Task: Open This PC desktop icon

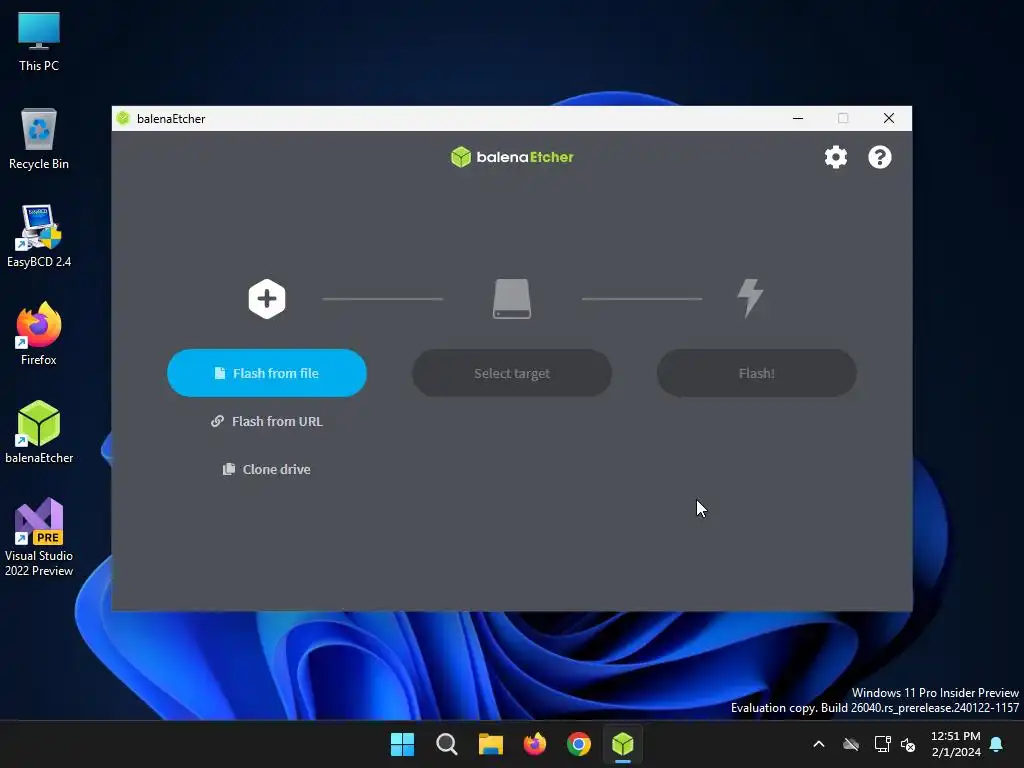Action: point(39,42)
